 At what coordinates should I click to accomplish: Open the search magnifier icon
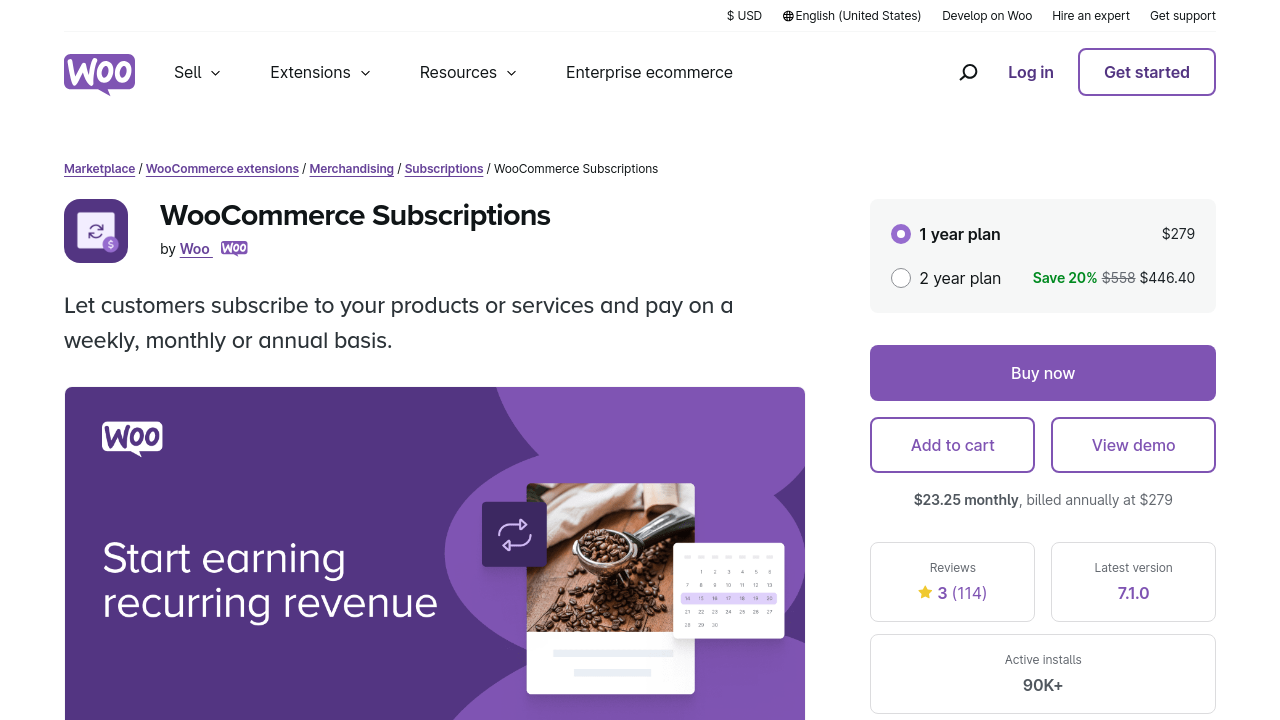(968, 72)
